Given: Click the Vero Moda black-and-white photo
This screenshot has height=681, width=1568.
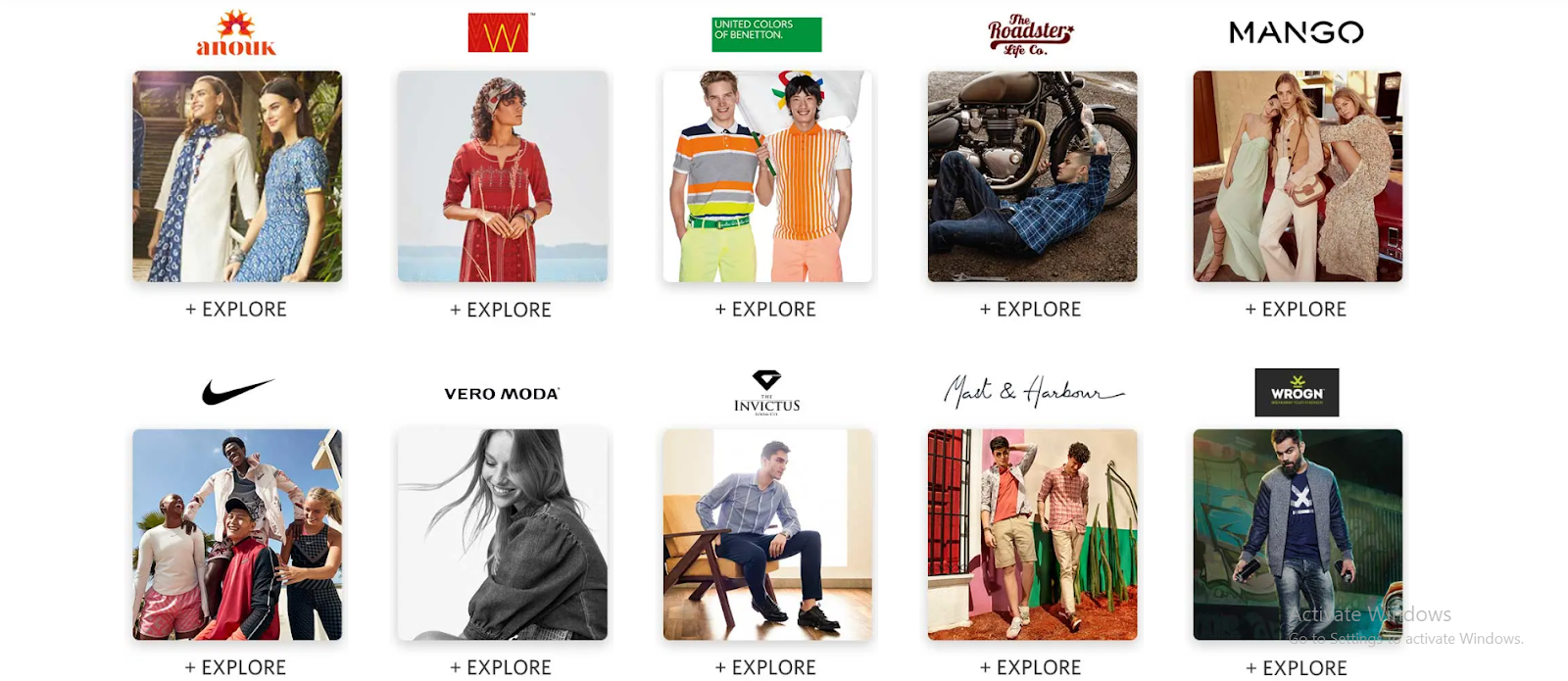Looking at the screenshot, I should click(503, 535).
